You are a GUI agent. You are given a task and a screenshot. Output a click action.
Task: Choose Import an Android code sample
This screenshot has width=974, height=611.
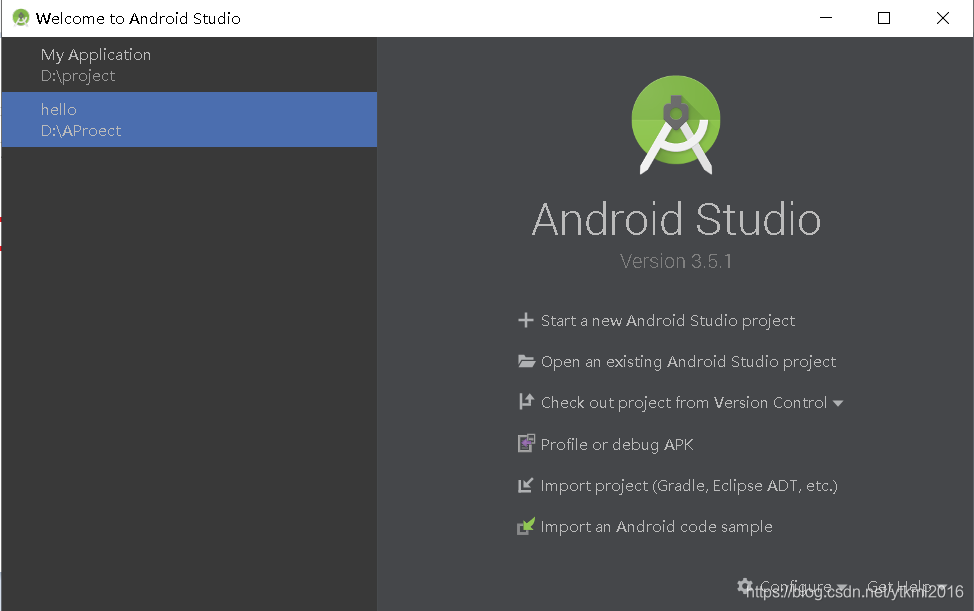656,526
